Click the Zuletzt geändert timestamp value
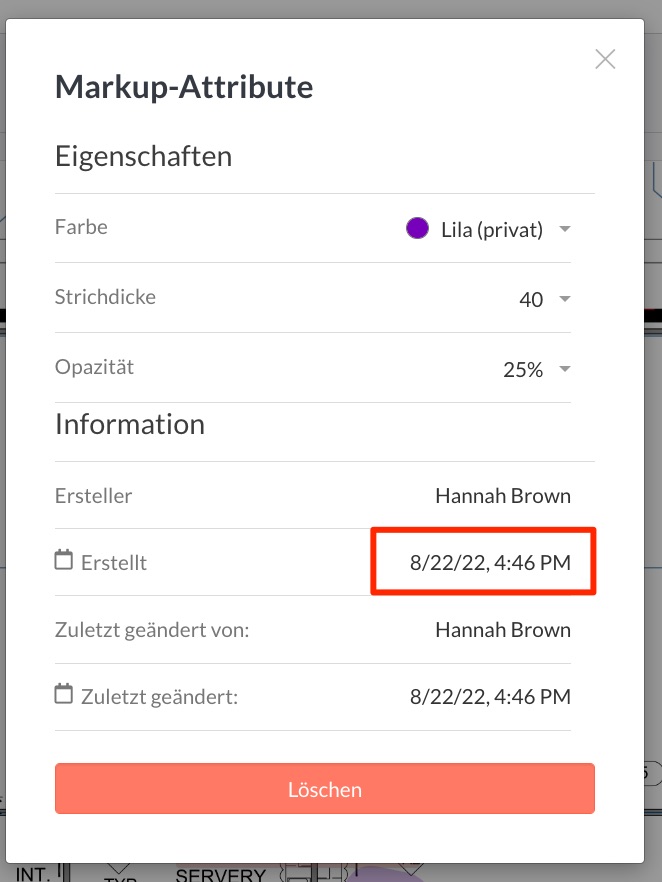 coord(490,696)
